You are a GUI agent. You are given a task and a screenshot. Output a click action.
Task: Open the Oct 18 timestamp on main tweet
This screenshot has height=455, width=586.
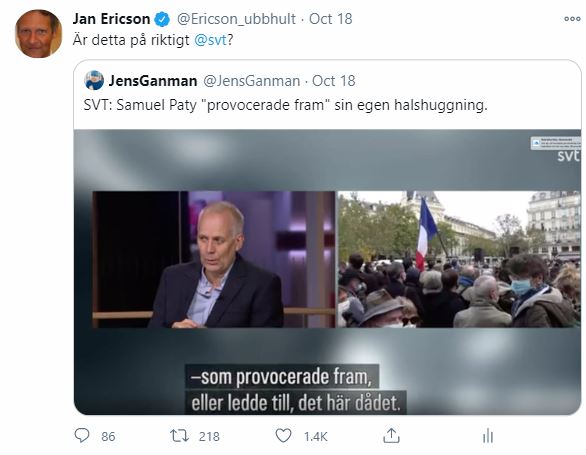point(331,19)
